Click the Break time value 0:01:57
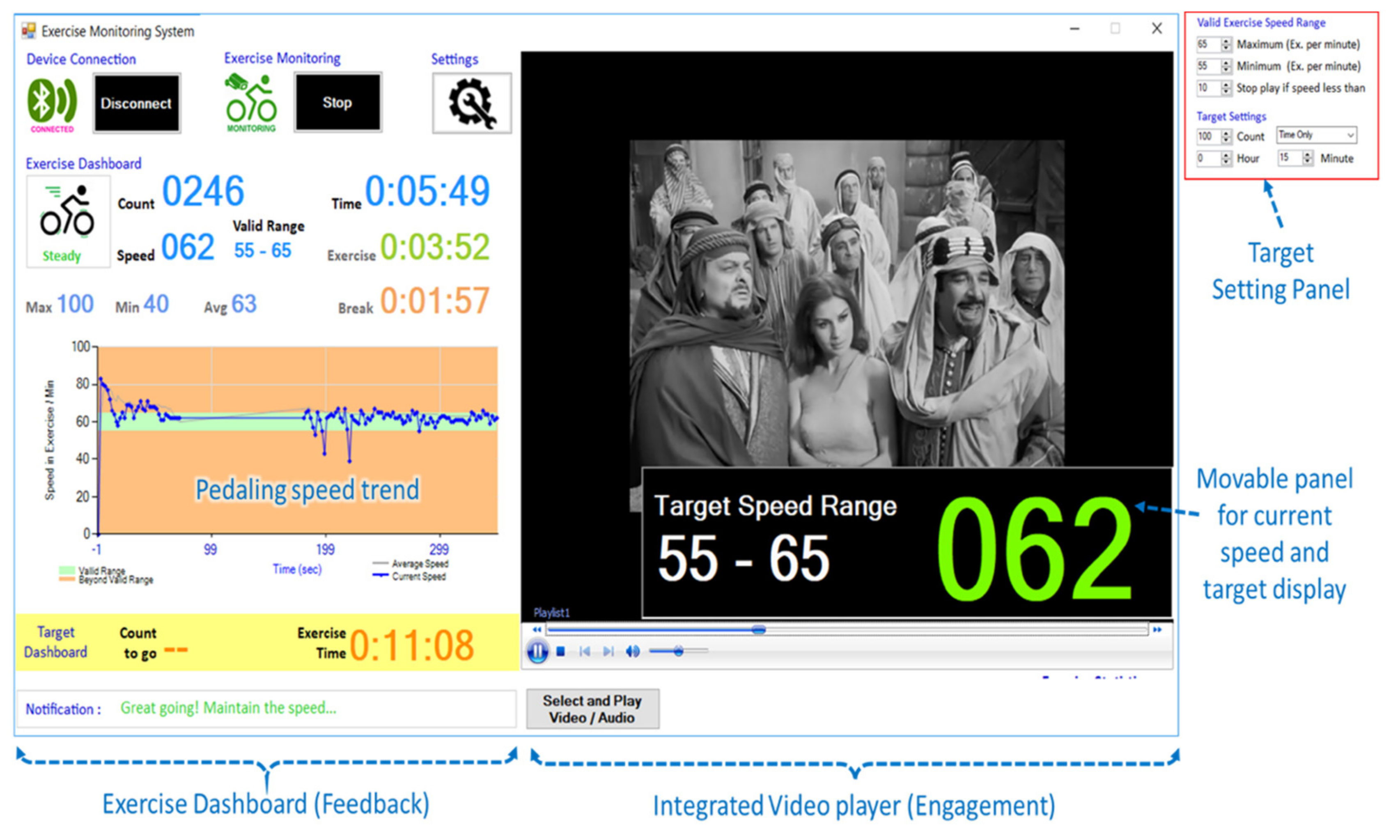The width and height of the screenshot is (1400, 840). (x=435, y=301)
